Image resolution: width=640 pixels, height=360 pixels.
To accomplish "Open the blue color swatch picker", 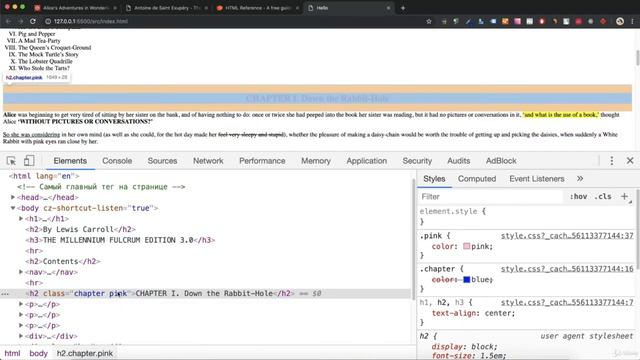I will (x=467, y=280).
